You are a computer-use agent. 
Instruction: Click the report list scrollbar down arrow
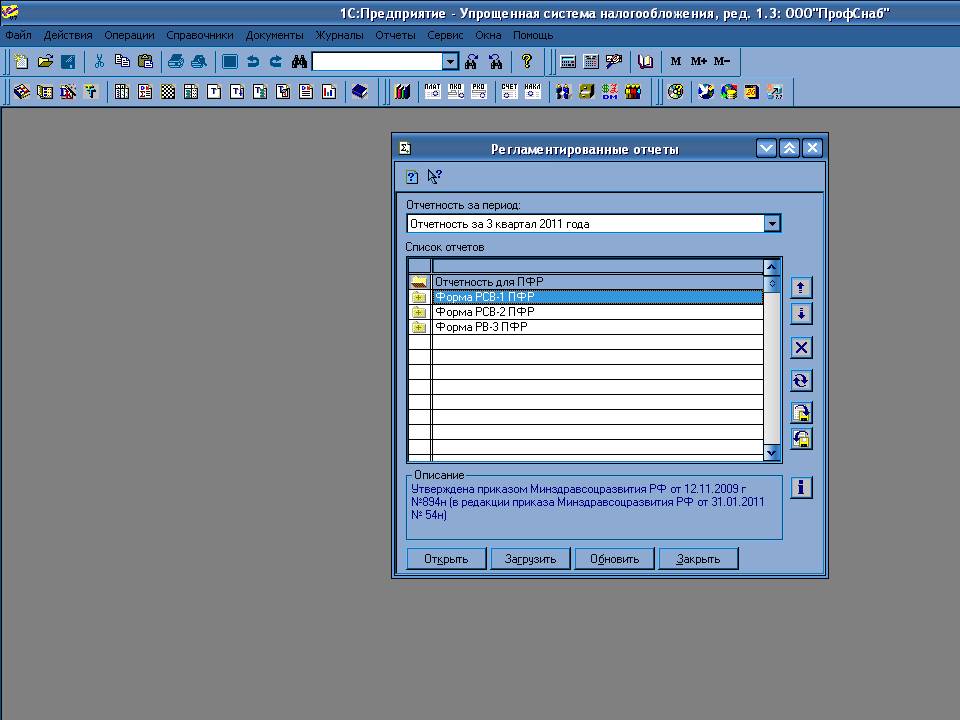click(771, 453)
